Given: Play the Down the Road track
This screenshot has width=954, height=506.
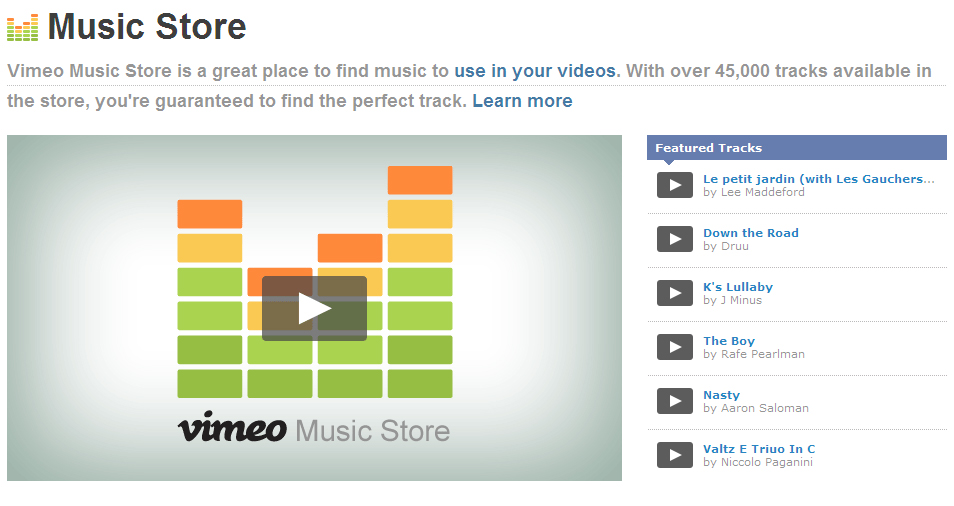Looking at the screenshot, I should [x=675, y=239].
